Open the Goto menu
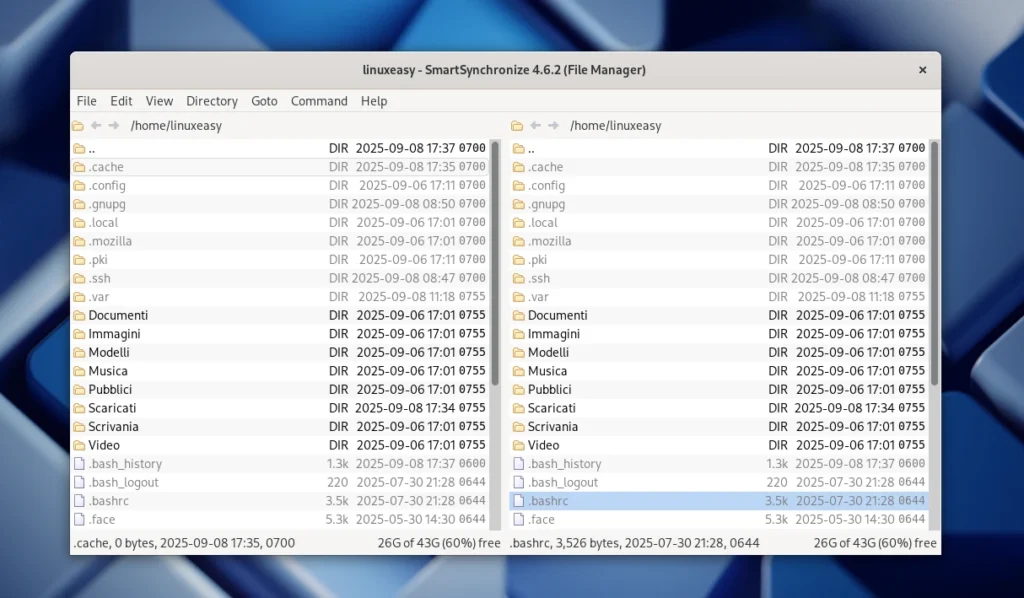Image resolution: width=1024 pixels, height=598 pixels. [x=265, y=101]
